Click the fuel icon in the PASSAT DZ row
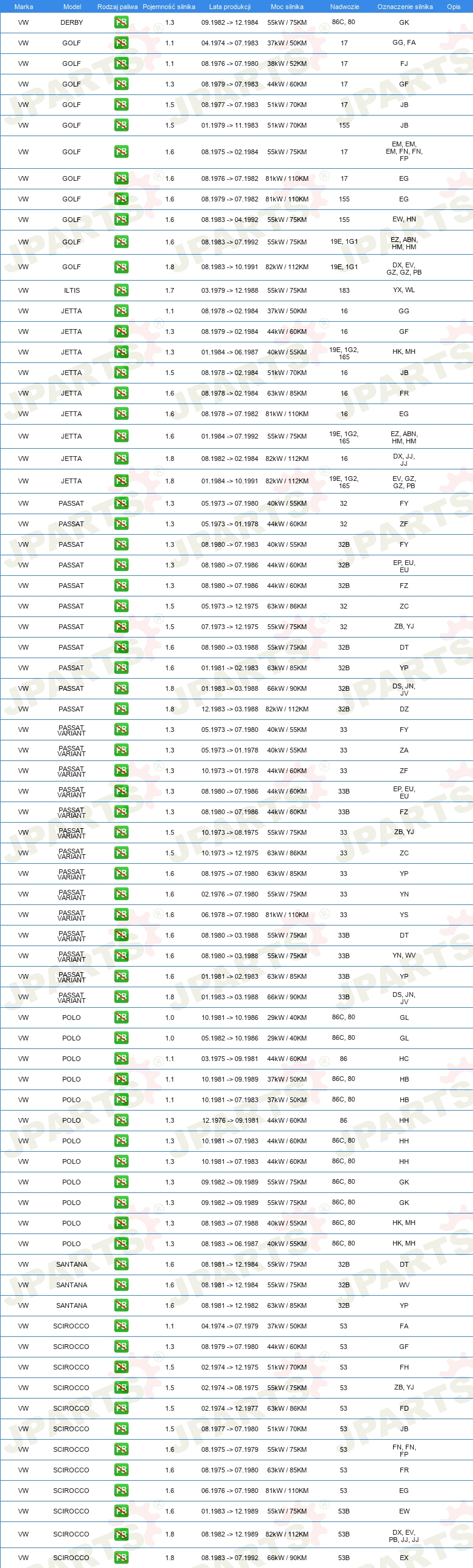 pyautogui.click(x=121, y=709)
